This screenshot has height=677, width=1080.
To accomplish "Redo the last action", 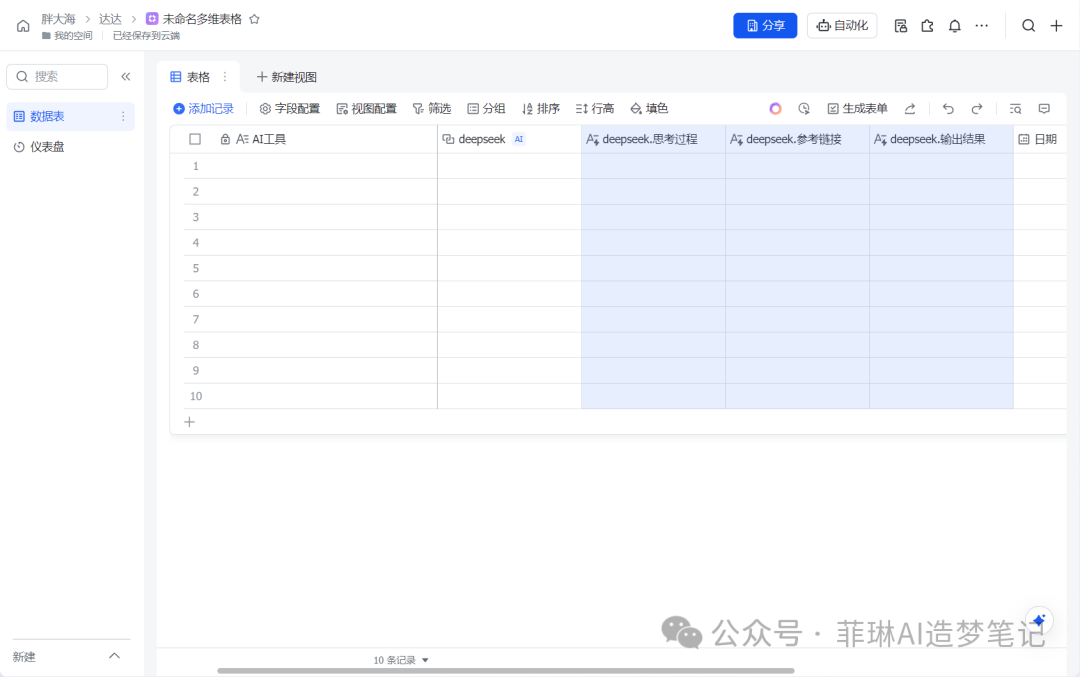I will coord(977,109).
